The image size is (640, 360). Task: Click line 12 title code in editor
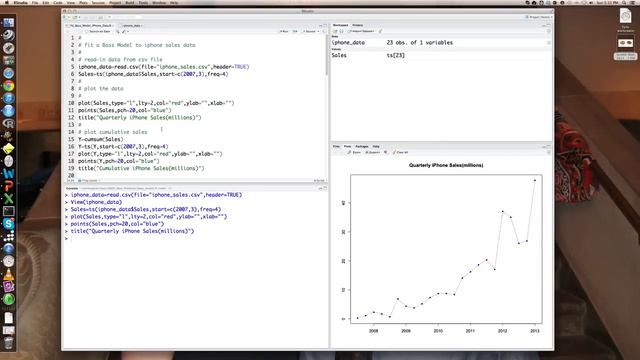pyautogui.click(x=140, y=118)
